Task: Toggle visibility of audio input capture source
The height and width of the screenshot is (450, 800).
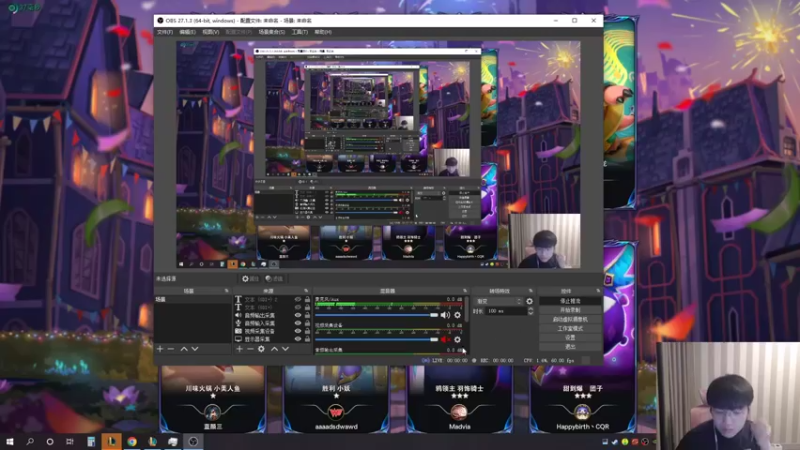Action: pyautogui.click(x=298, y=323)
